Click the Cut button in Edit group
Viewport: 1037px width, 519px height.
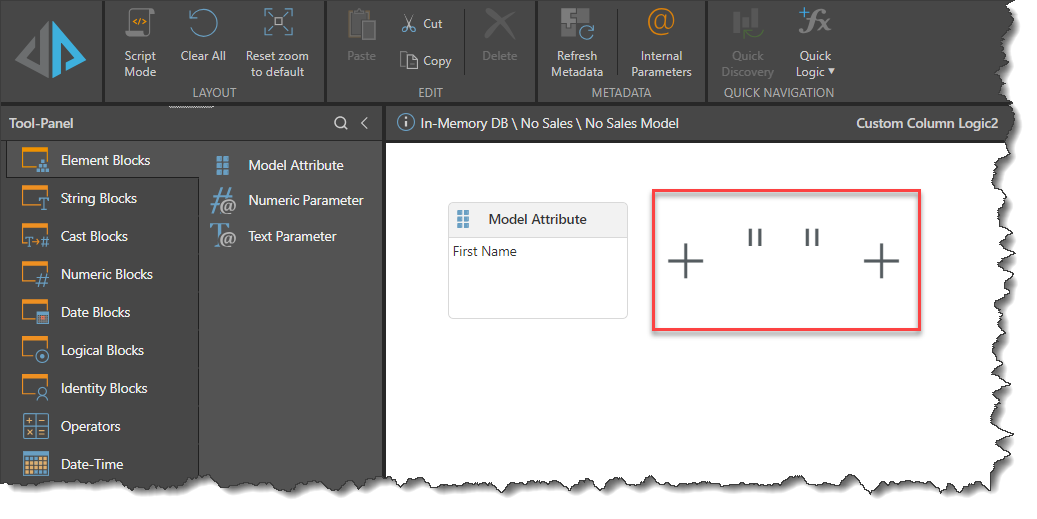click(421, 23)
